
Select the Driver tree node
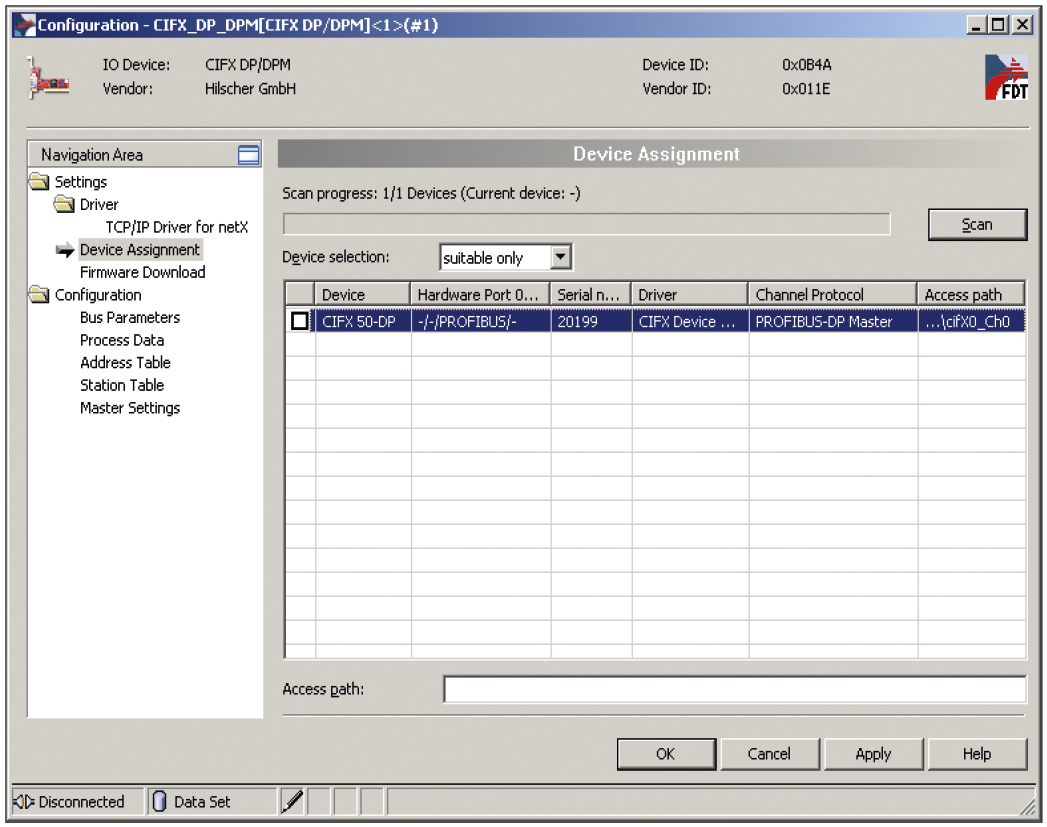click(x=99, y=204)
